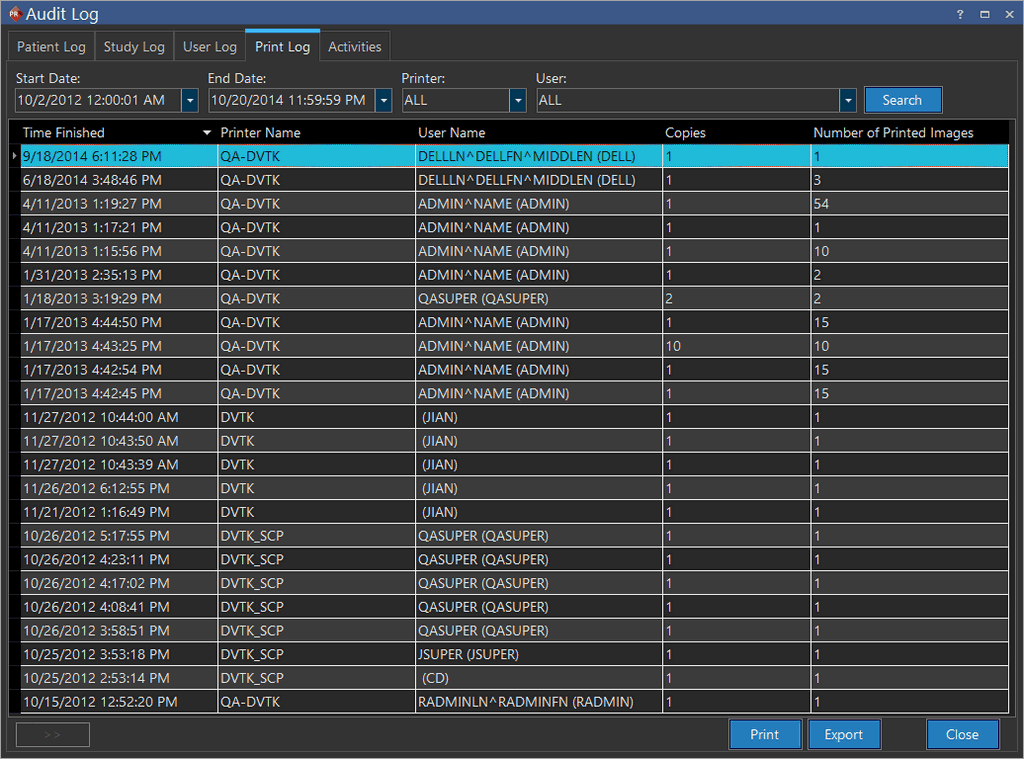Image resolution: width=1024 pixels, height=759 pixels.
Task: Export the print log
Action: tap(844, 734)
